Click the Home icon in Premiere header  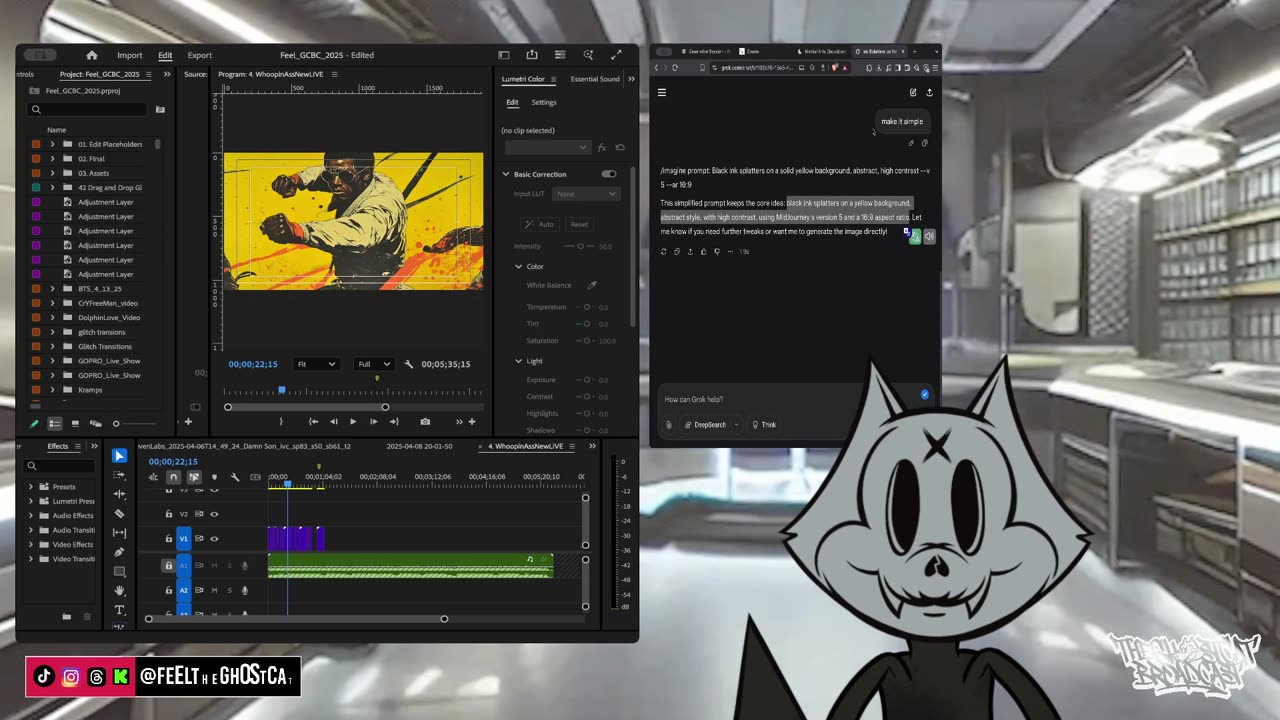point(92,55)
